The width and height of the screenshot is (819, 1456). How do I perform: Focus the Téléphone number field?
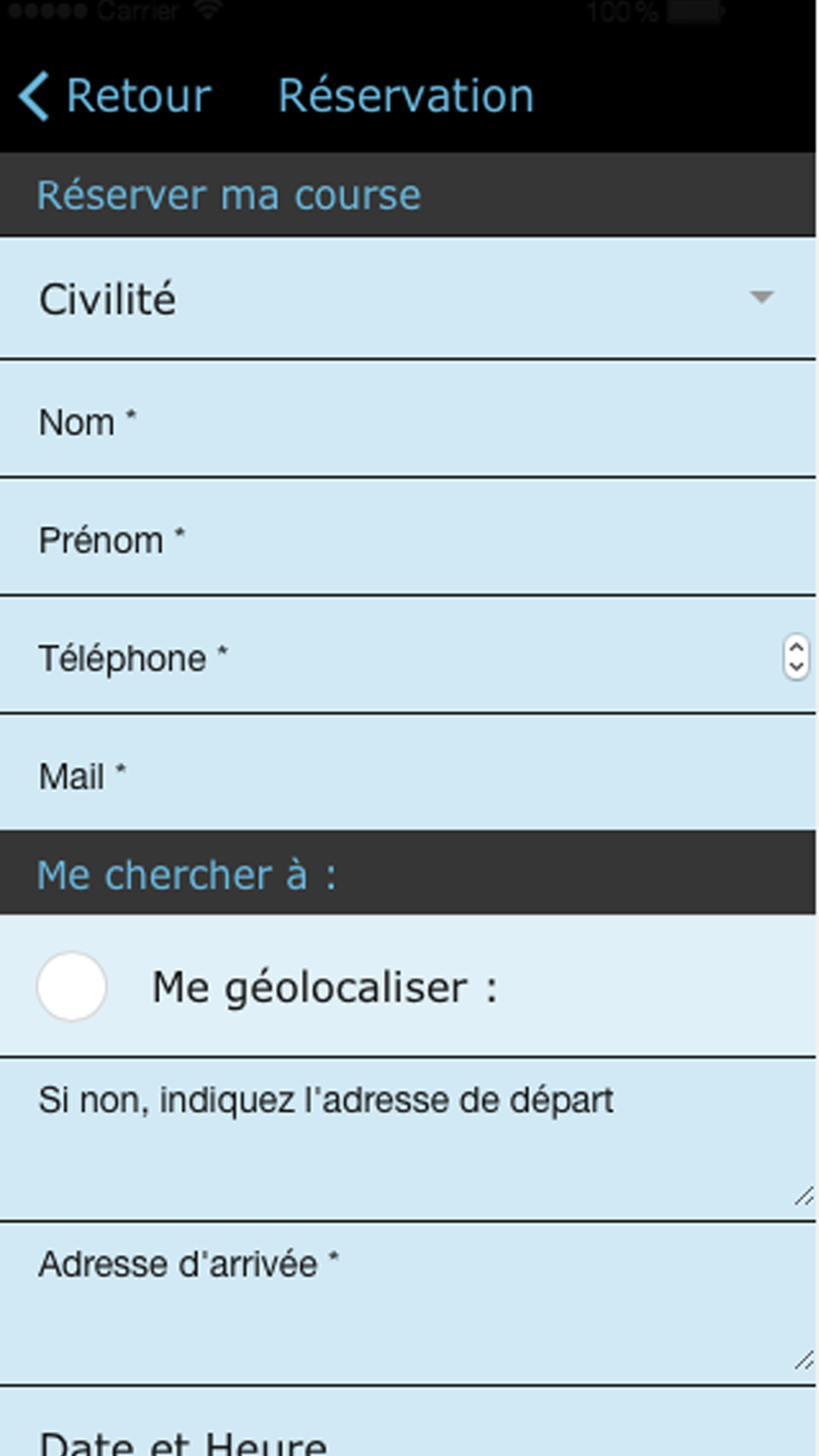408,656
